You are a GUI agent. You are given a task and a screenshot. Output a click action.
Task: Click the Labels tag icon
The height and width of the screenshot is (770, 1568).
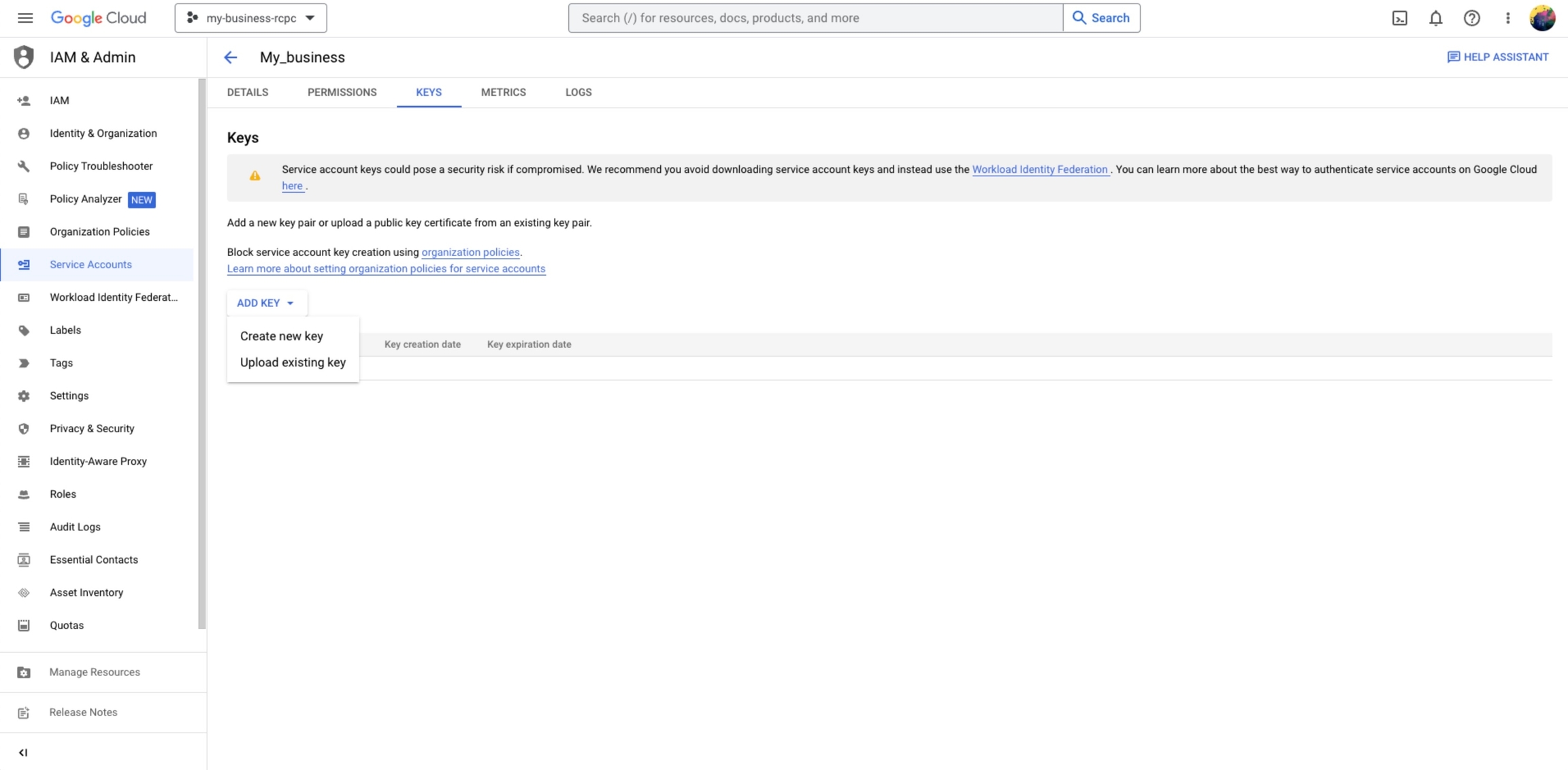click(24, 330)
